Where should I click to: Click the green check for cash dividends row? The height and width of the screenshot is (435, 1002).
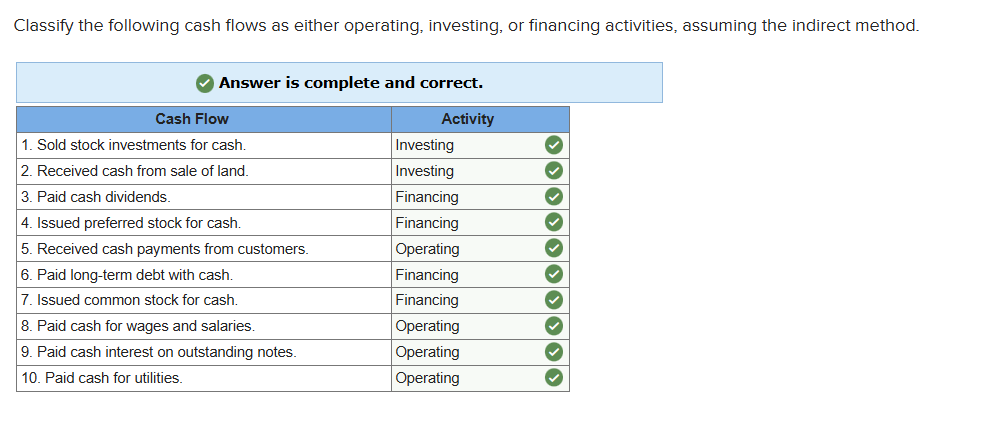point(554,197)
